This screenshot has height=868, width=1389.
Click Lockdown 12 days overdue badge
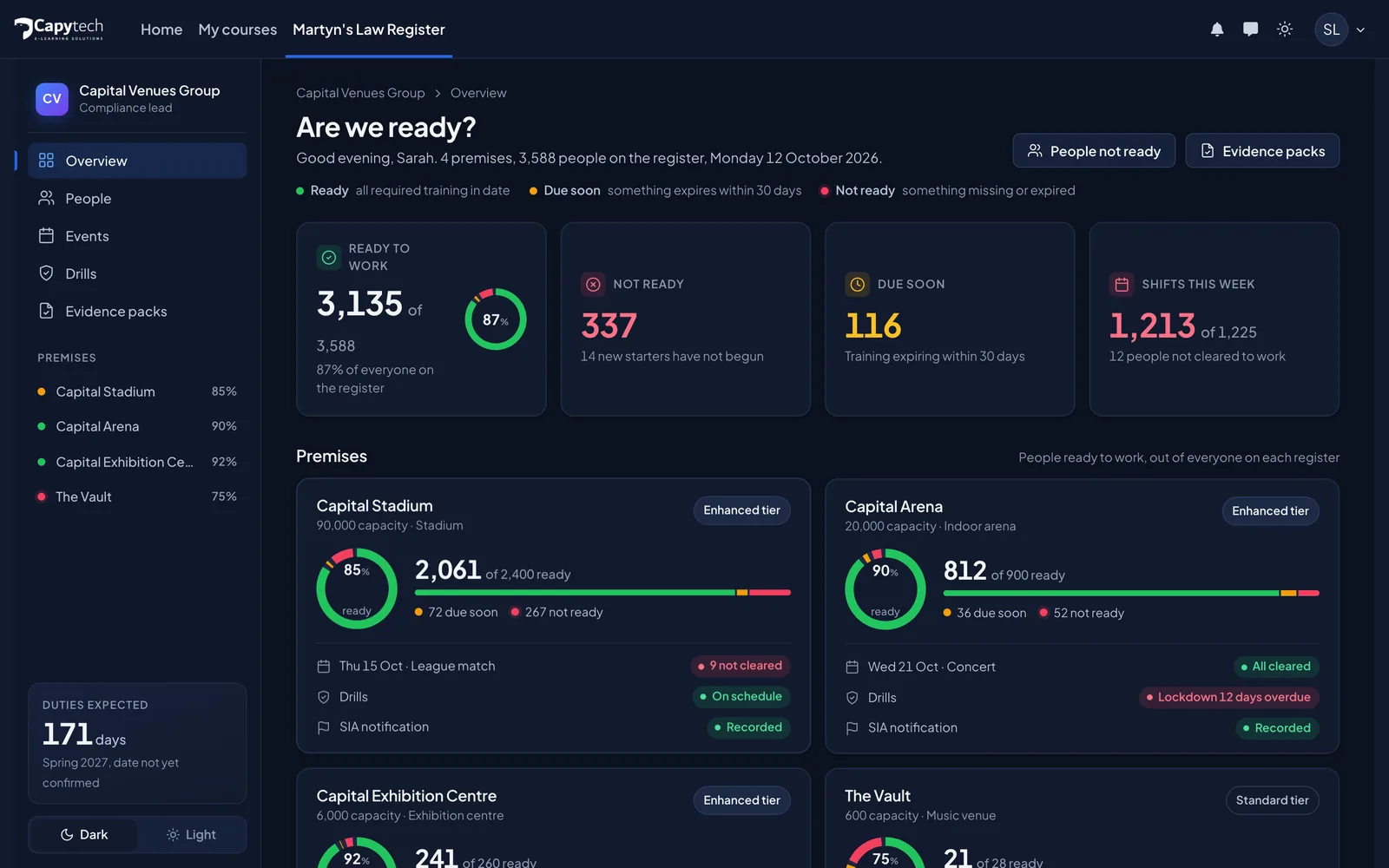[1228, 697]
